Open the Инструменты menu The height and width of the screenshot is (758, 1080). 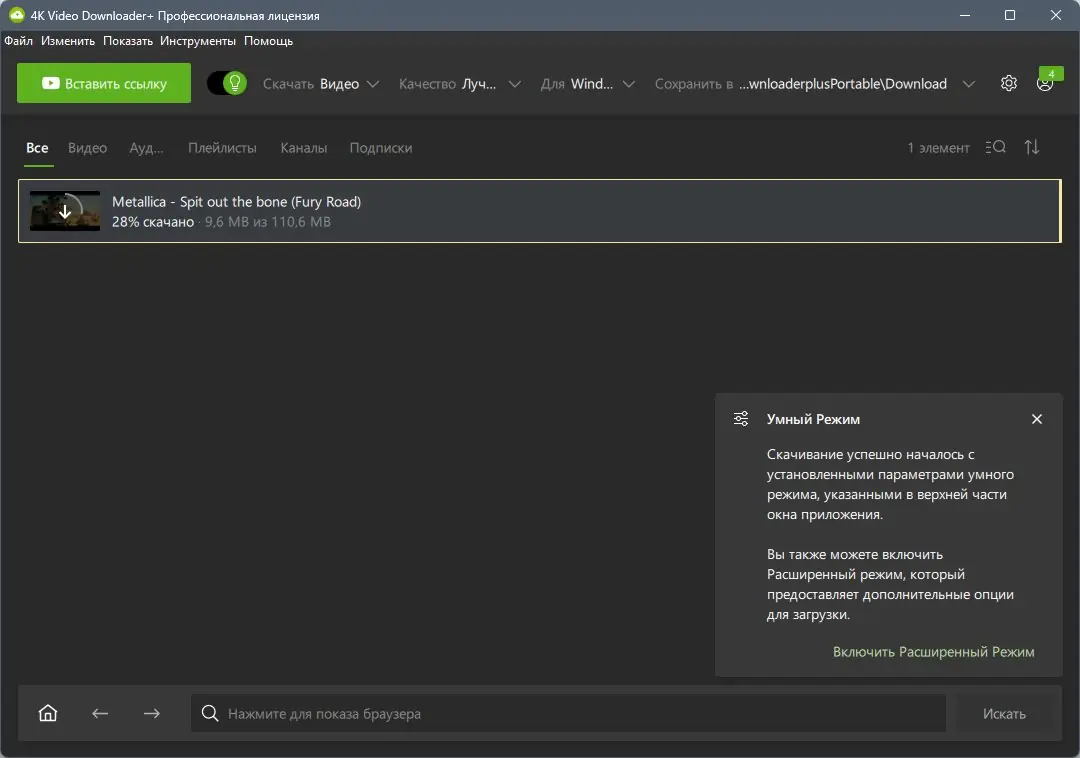click(x=198, y=41)
